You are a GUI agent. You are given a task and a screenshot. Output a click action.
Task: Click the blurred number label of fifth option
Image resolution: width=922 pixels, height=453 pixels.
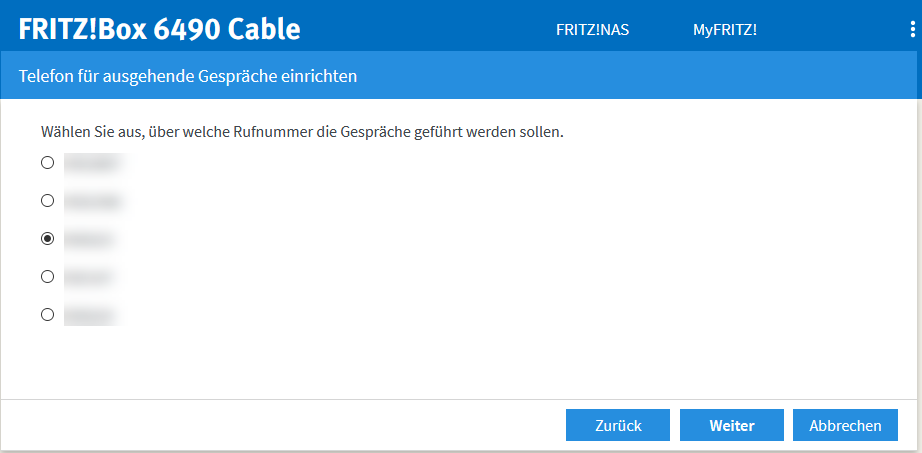click(x=90, y=315)
